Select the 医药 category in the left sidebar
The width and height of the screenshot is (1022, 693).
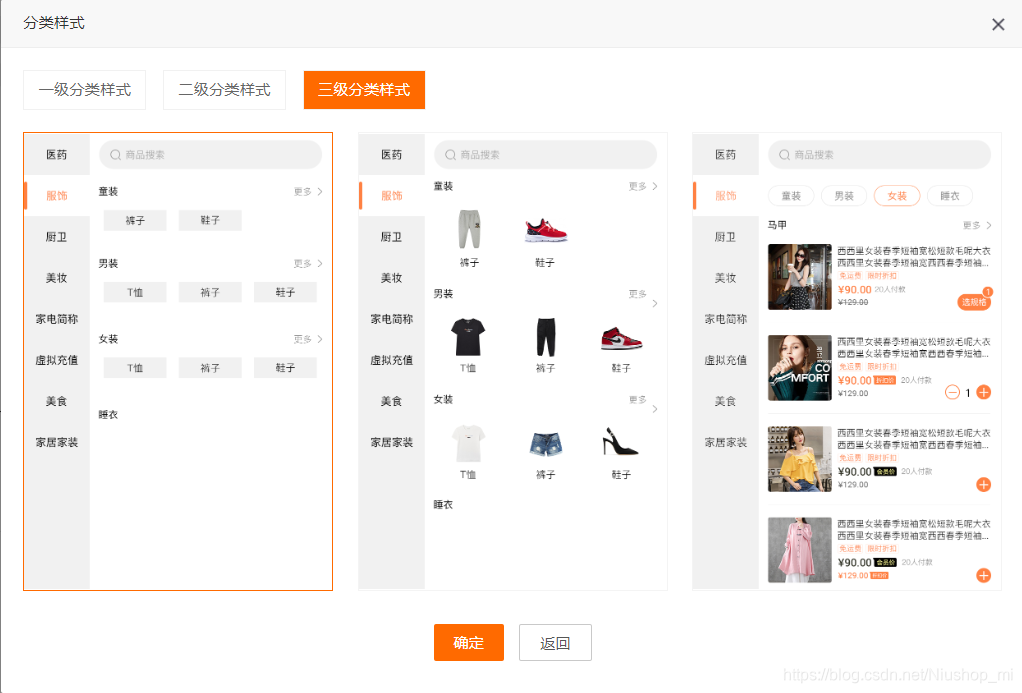click(x=56, y=154)
